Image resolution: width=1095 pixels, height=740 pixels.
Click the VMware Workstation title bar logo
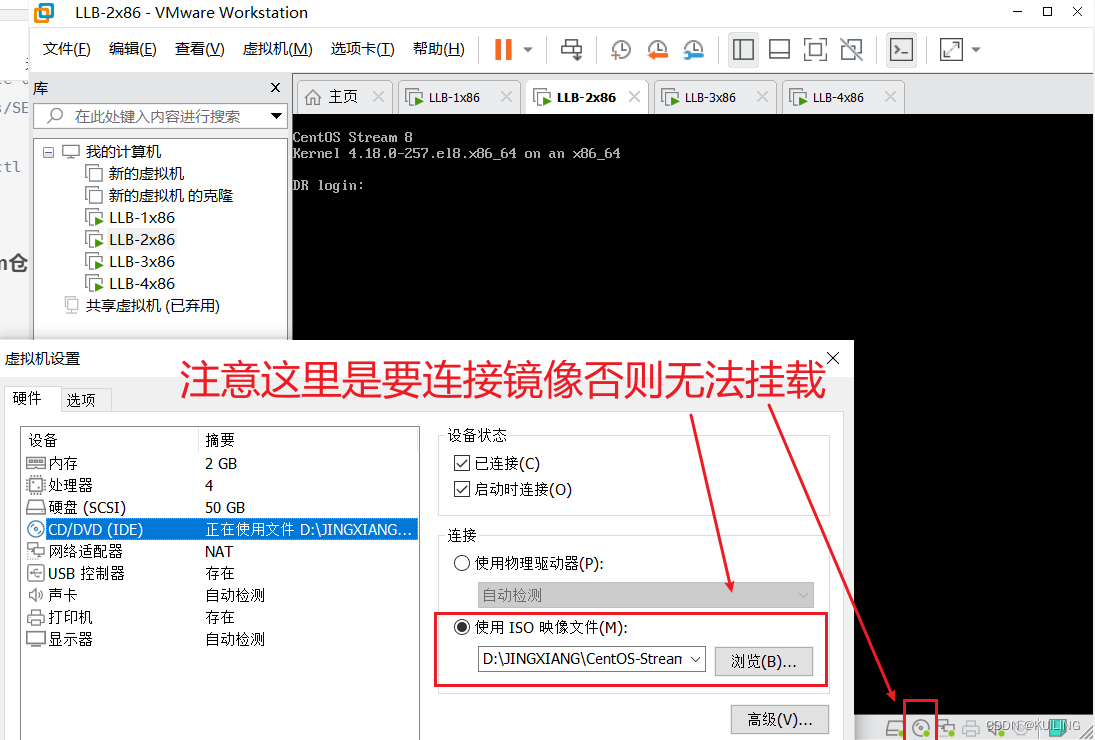tap(44, 13)
